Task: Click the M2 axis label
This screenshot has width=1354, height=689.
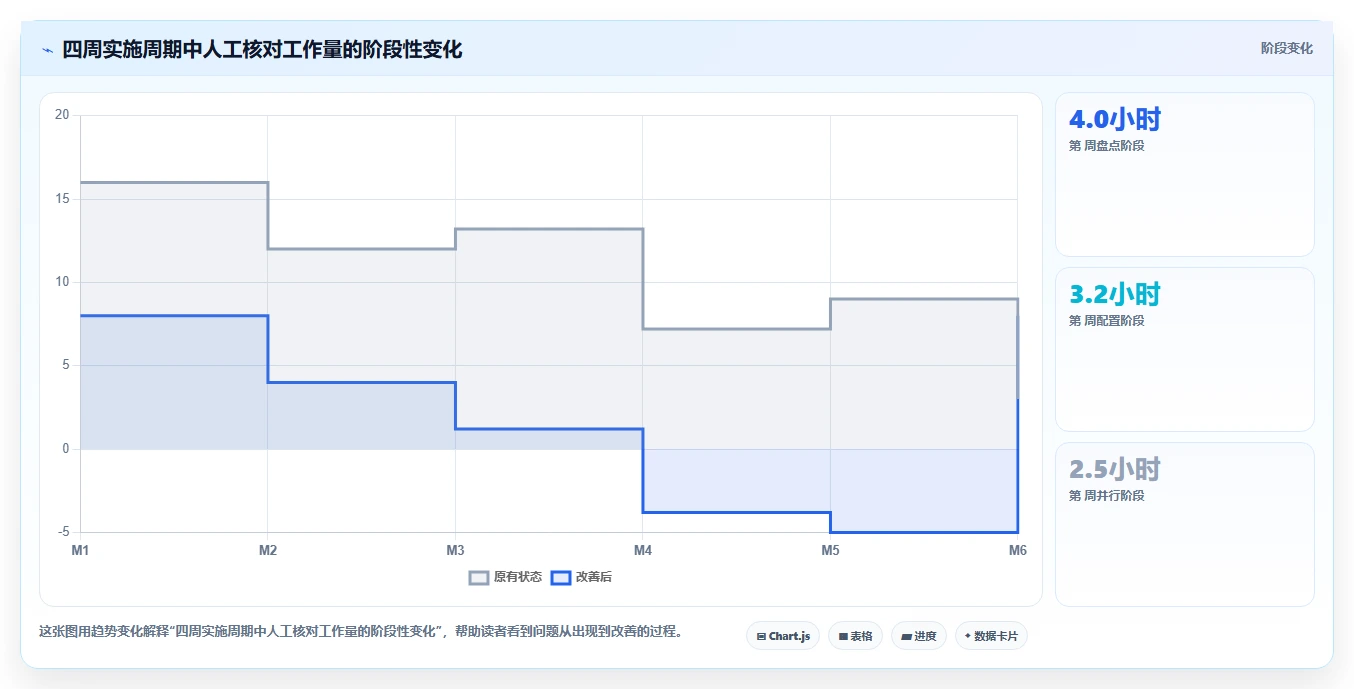Action: (x=268, y=550)
